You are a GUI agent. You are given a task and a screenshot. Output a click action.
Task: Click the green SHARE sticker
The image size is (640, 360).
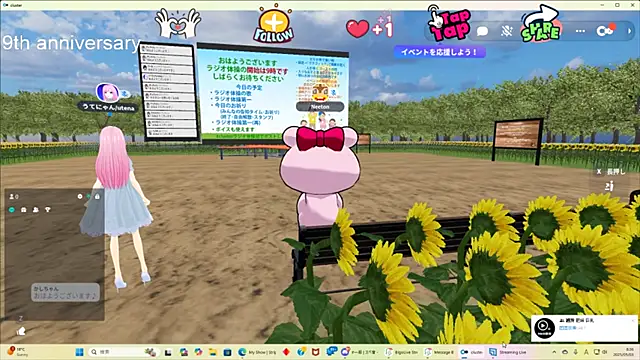point(541,24)
